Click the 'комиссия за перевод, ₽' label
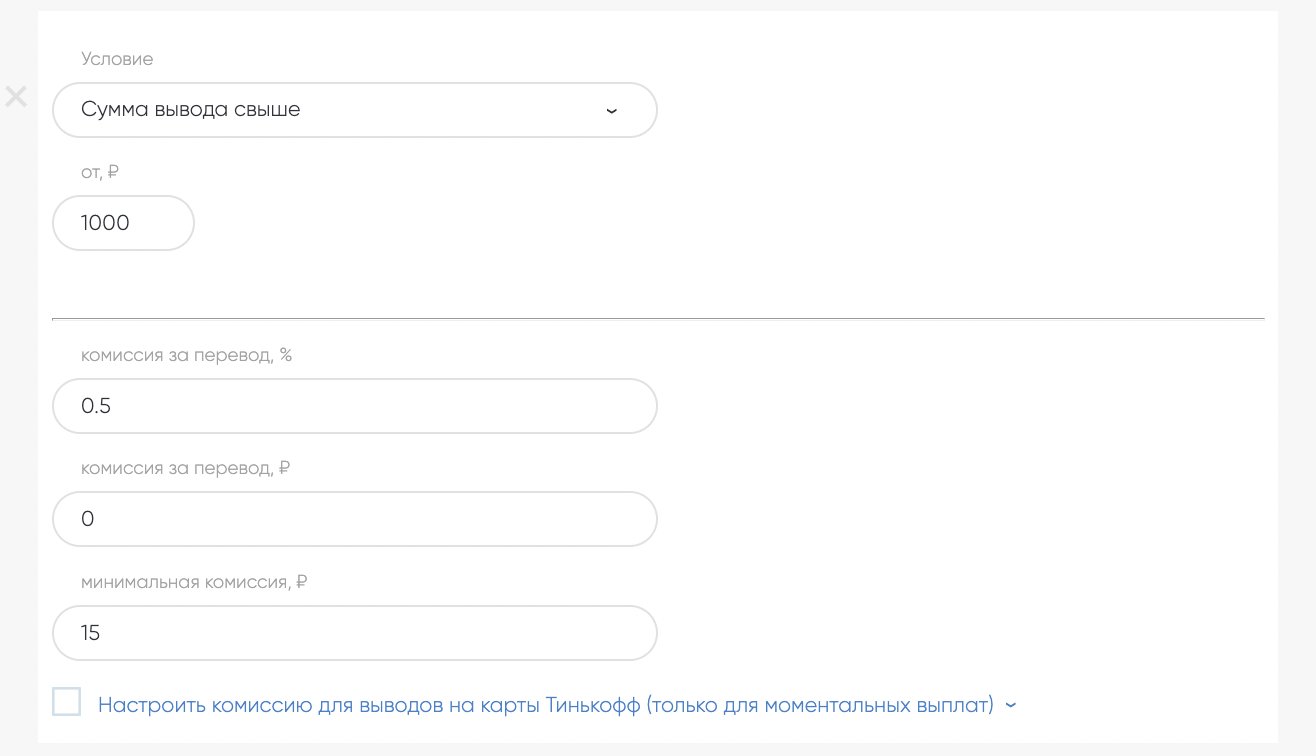The width and height of the screenshot is (1316, 756). pyautogui.click(x=185, y=468)
